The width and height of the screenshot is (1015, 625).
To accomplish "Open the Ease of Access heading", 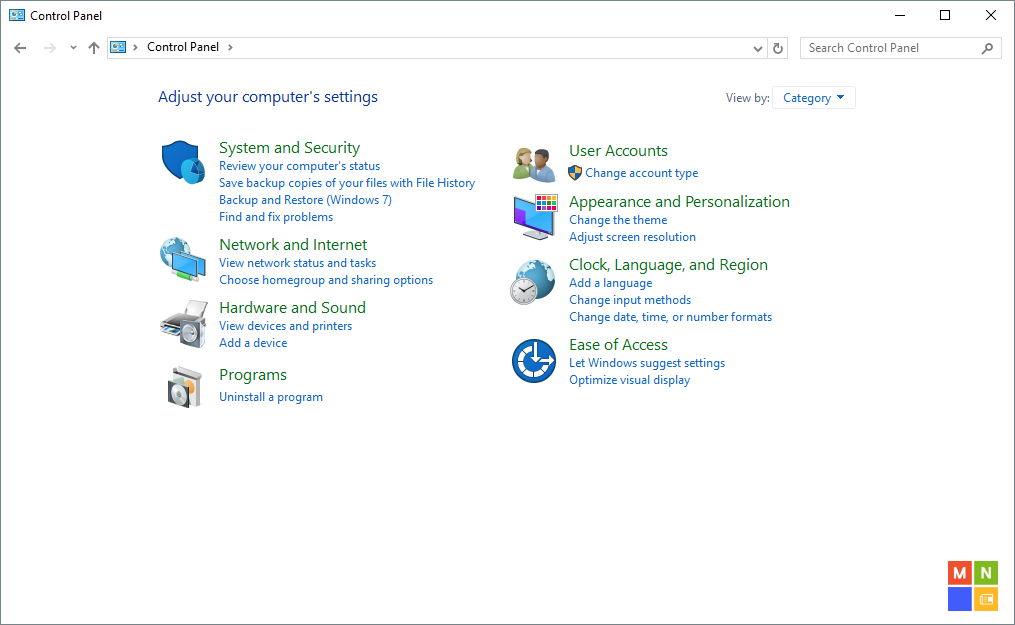I will pos(618,344).
